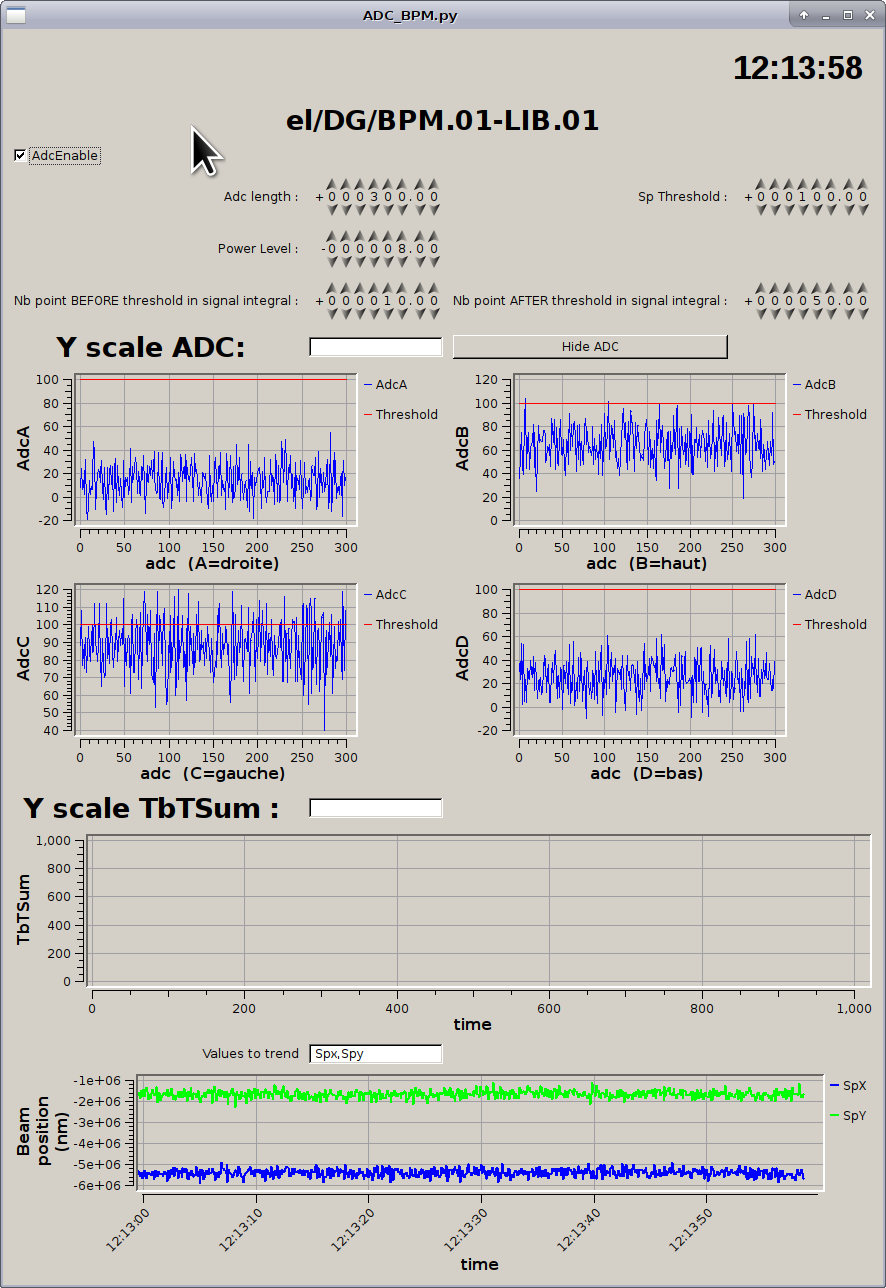Click the Values to trend field

pos(376,1054)
